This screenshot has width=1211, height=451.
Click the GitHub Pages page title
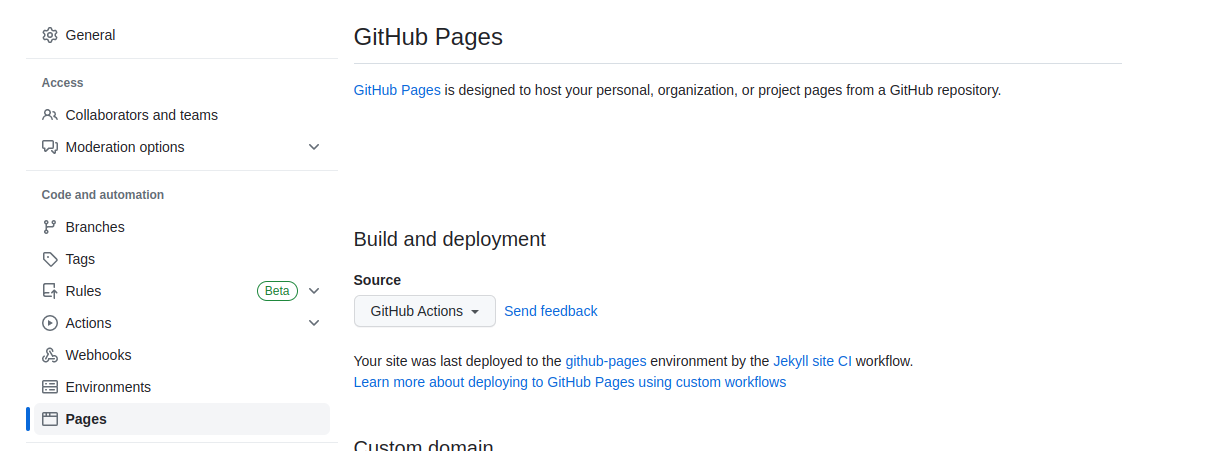click(x=428, y=37)
